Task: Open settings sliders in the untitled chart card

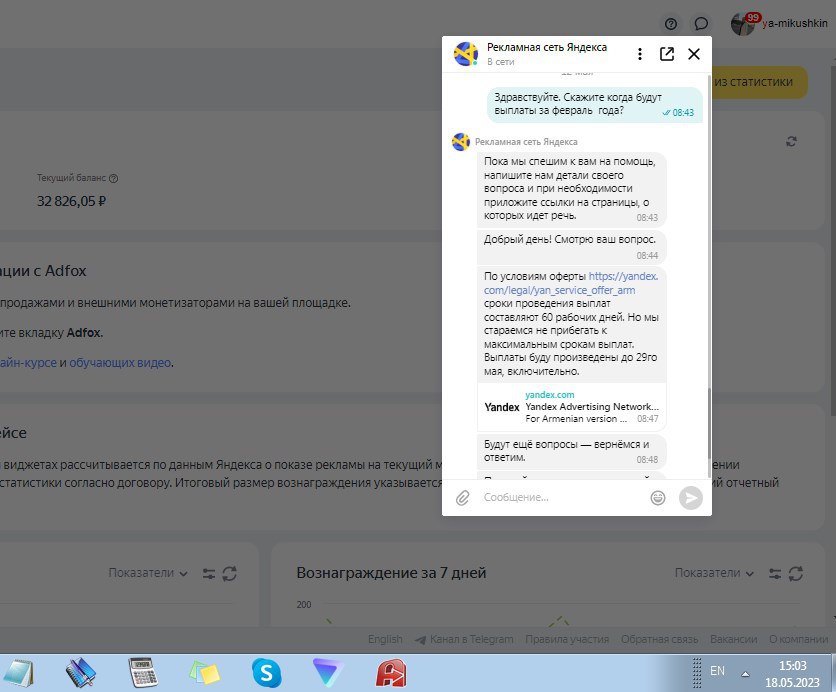Action: (208, 574)
